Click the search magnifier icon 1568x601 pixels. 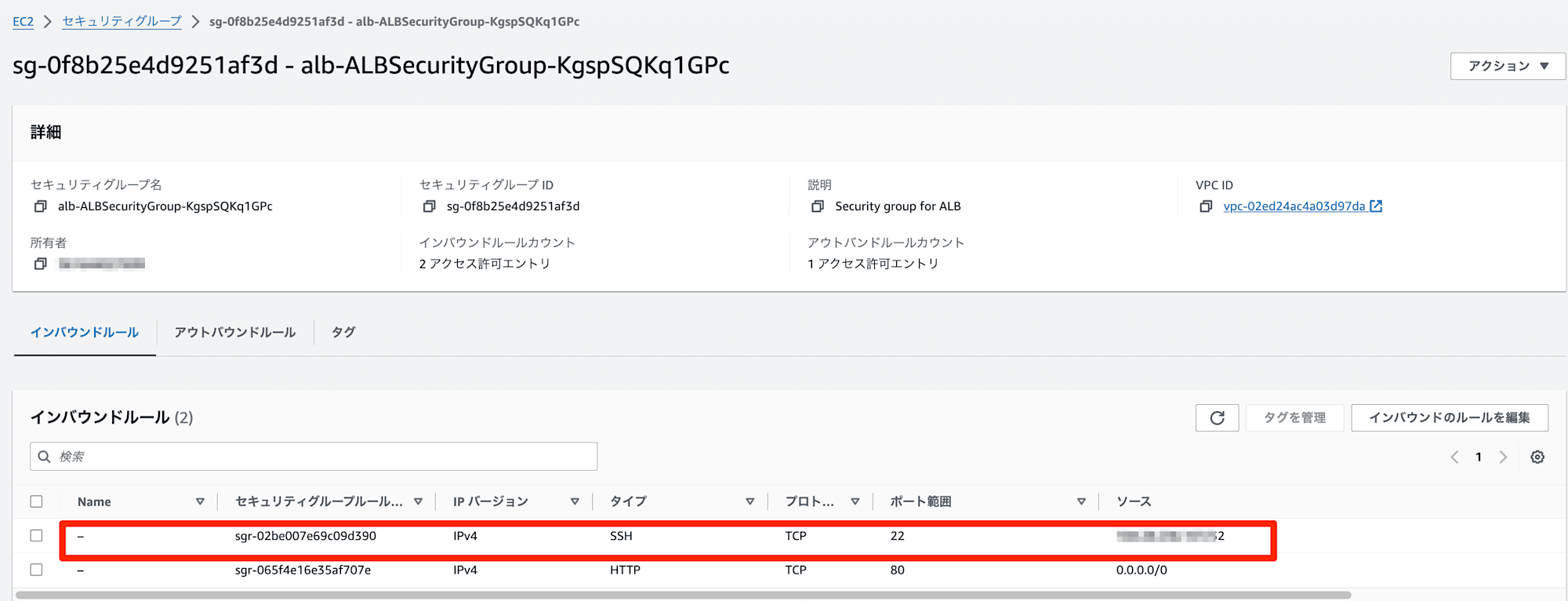coord(45,457)
